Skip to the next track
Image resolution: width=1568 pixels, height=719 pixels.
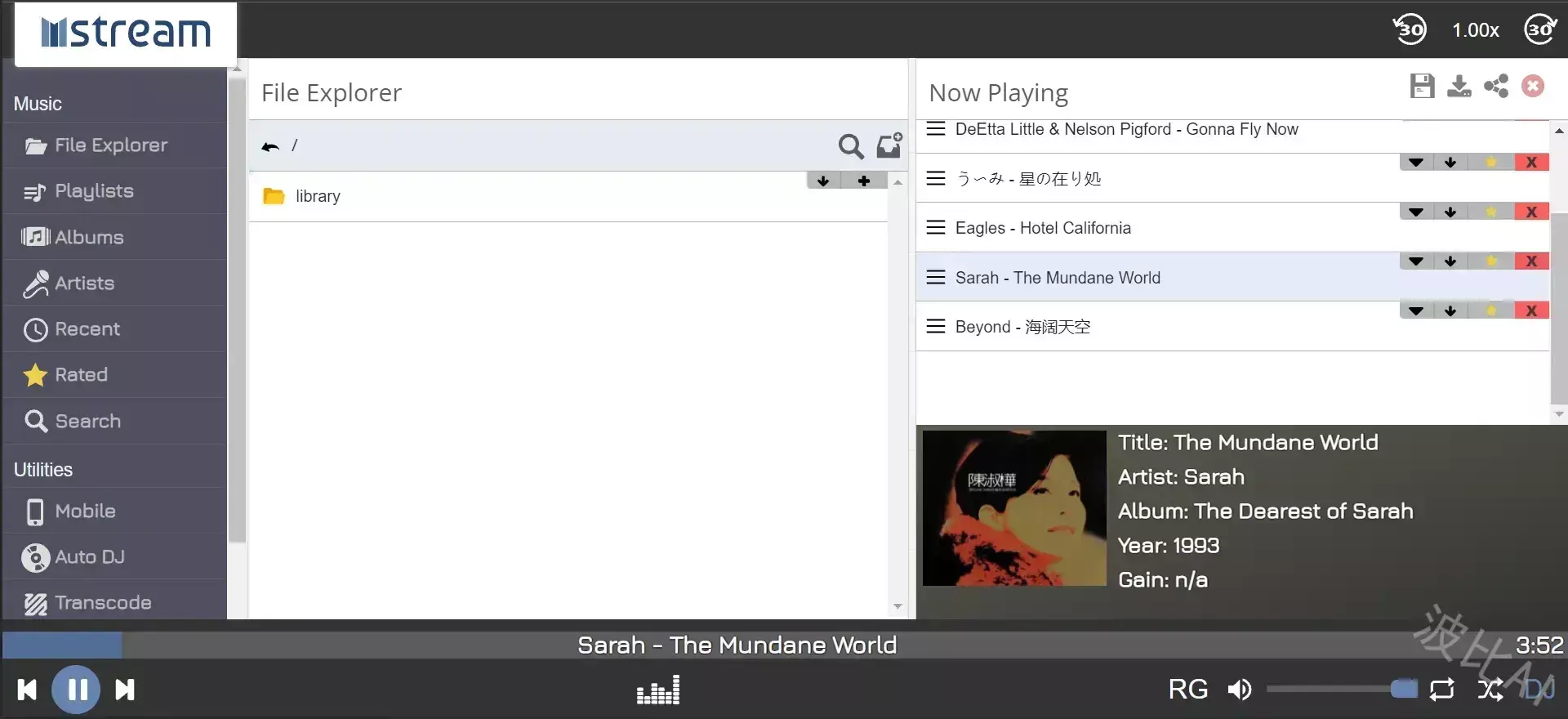coord(125,690)
